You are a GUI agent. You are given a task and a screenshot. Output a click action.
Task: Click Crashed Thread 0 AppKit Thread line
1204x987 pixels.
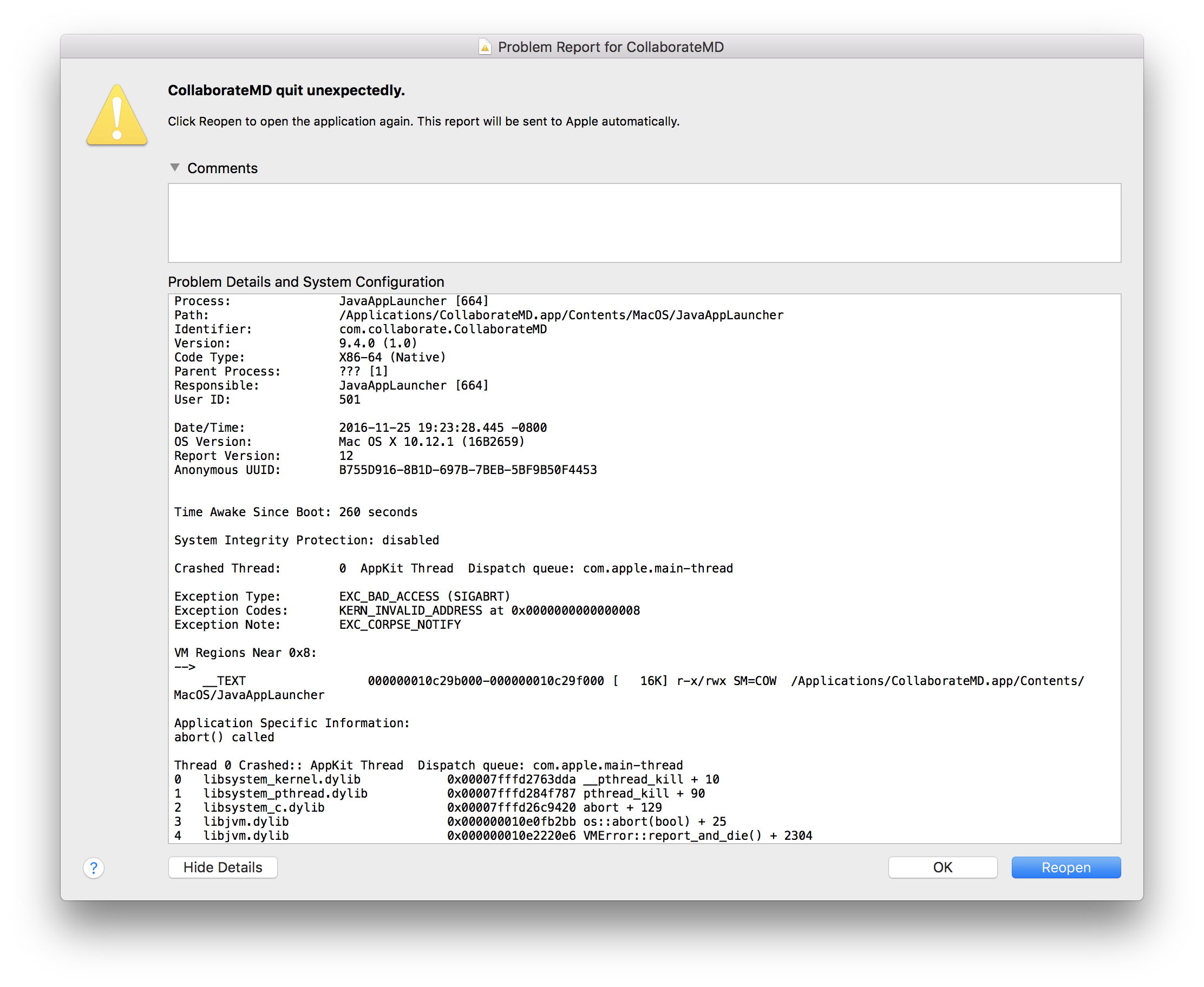[454, 569]
